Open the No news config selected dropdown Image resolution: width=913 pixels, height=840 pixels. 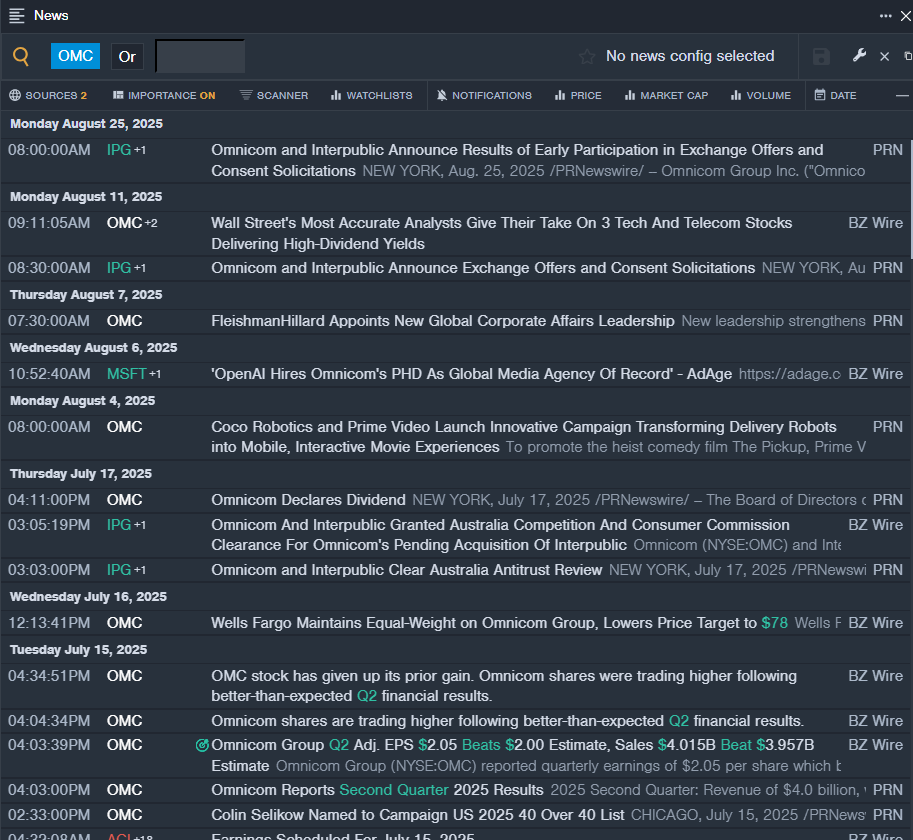[x=690, y=56]
